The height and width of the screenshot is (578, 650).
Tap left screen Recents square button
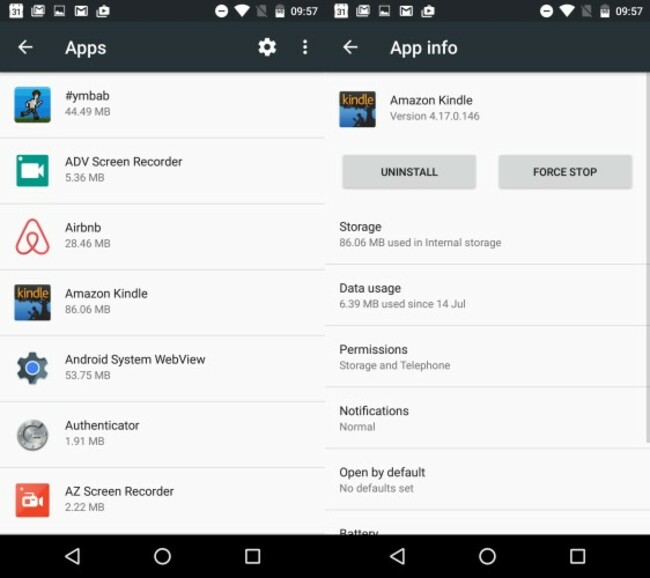coord(252,556)
